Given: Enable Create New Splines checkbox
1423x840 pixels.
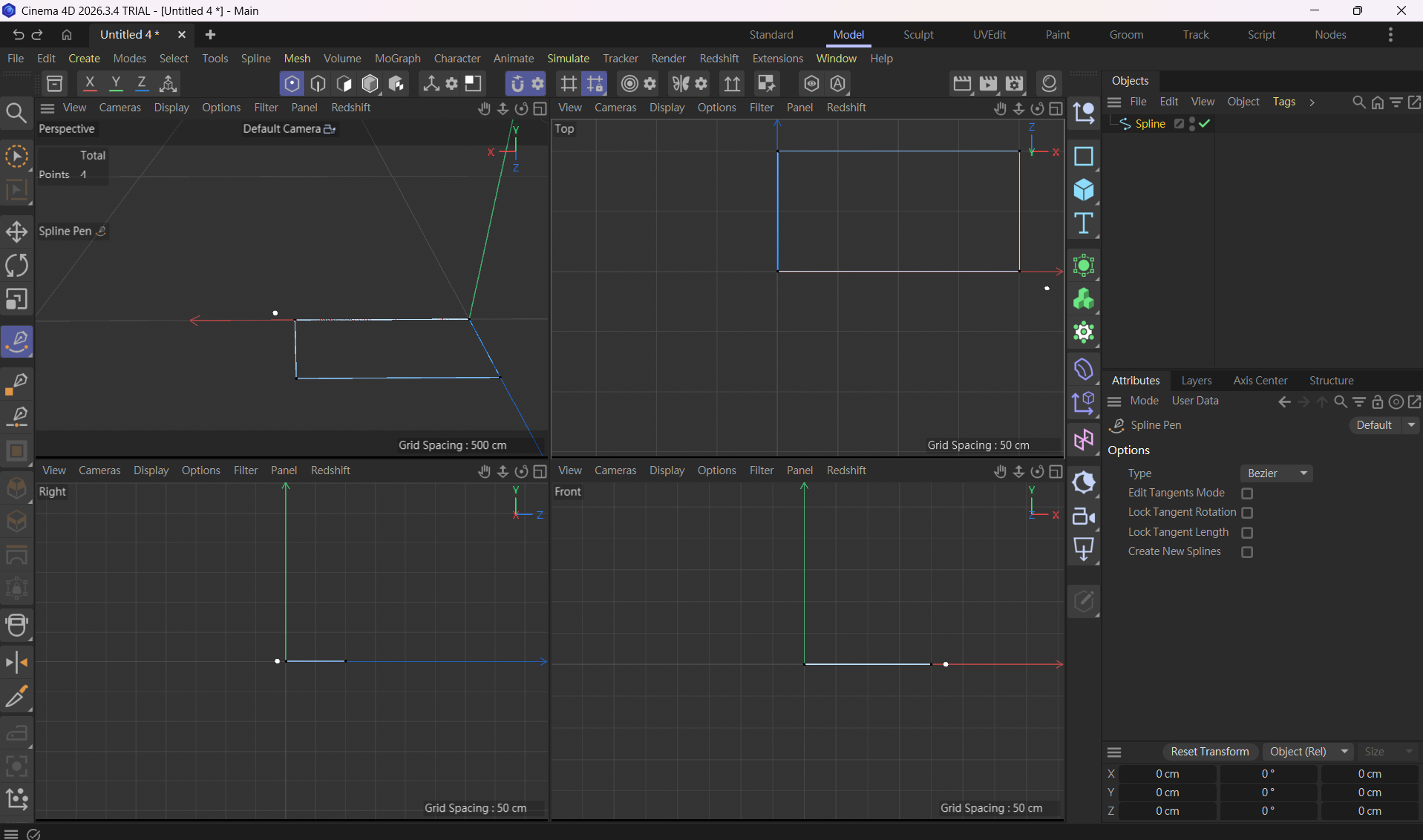Looking at the screenshot, I should tap(1247, 552).
